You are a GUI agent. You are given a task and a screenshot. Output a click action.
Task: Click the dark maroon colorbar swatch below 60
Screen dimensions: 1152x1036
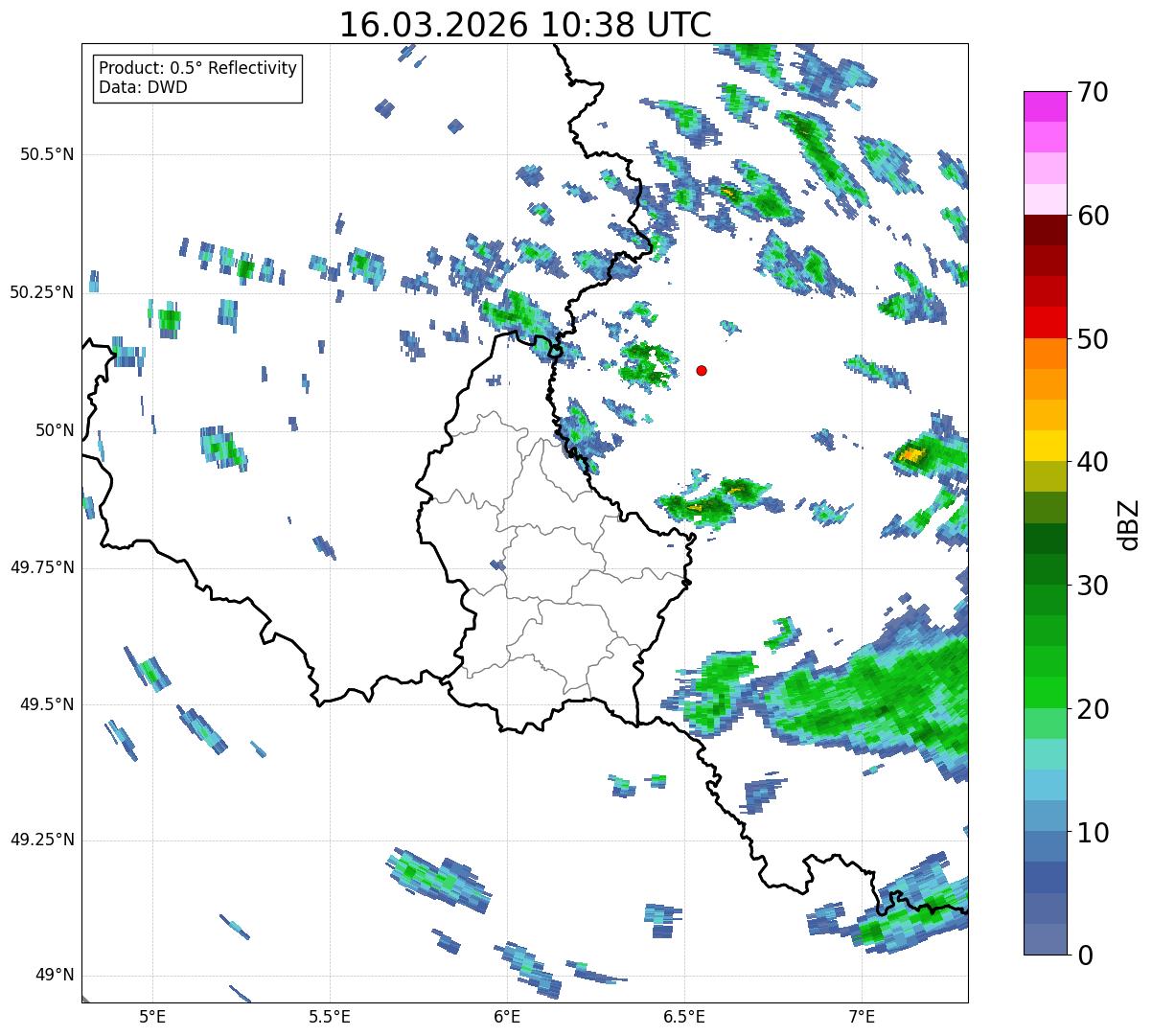[x=1045, y=230]
